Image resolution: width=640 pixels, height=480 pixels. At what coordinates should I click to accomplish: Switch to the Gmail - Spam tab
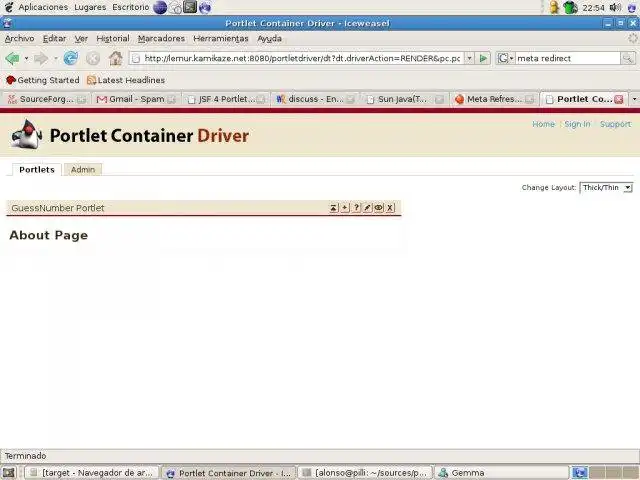(136, 99)
